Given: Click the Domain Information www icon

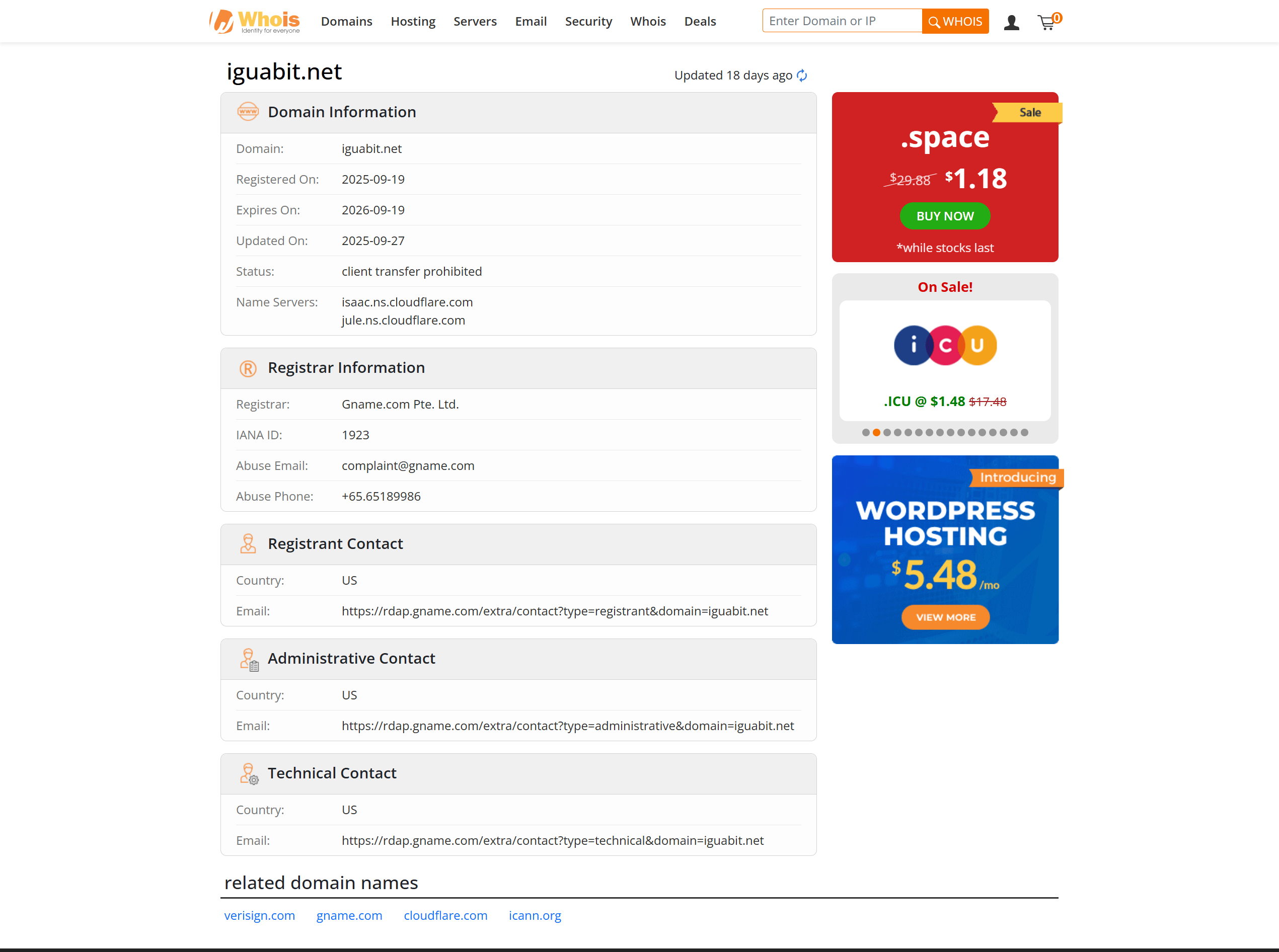Looking at the screenshot, I should [x=248, y=112].
